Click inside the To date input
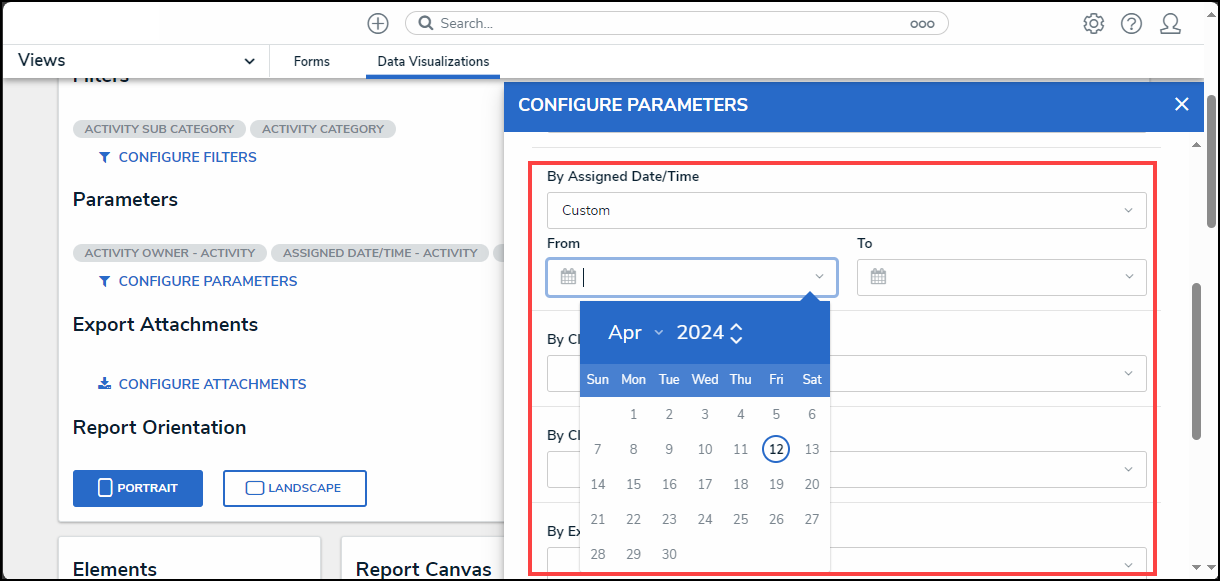 click(1002, 277)
